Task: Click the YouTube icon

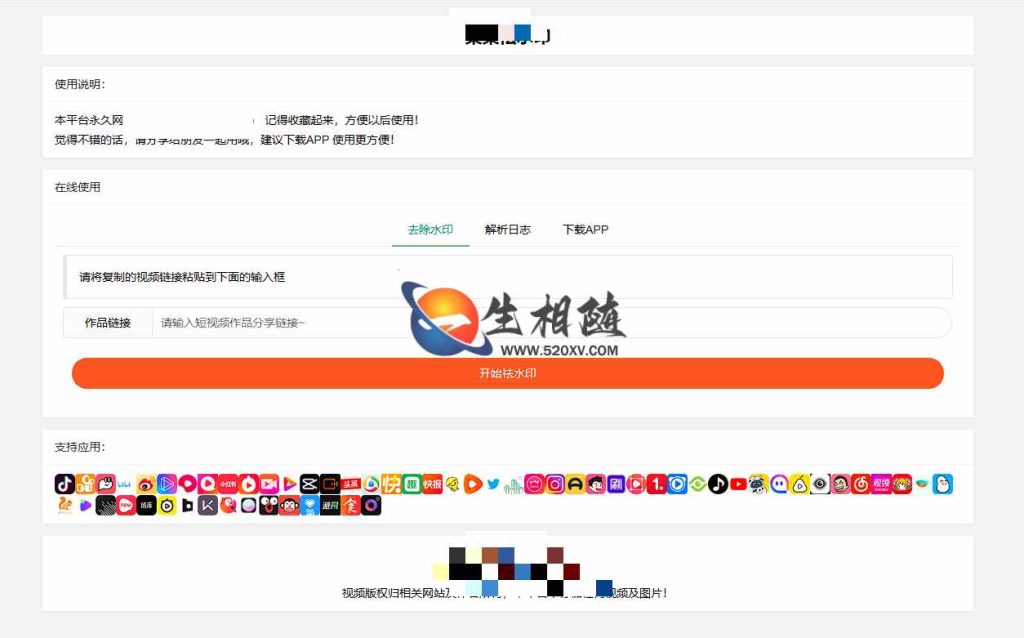Action: click(741, 484)
